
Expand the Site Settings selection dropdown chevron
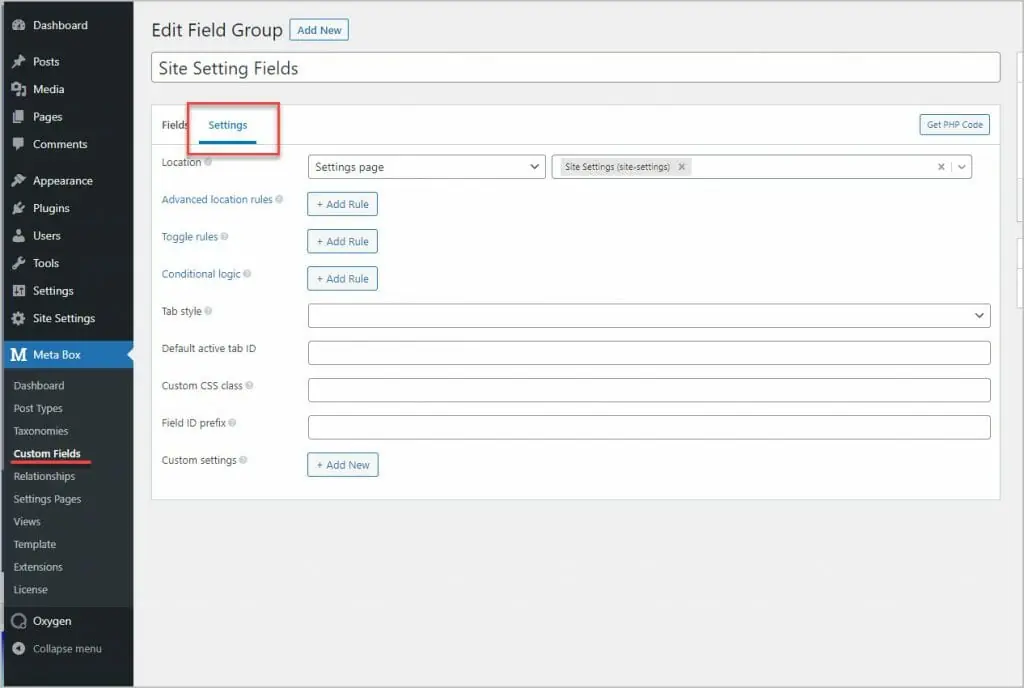click(x=961, y=166)
